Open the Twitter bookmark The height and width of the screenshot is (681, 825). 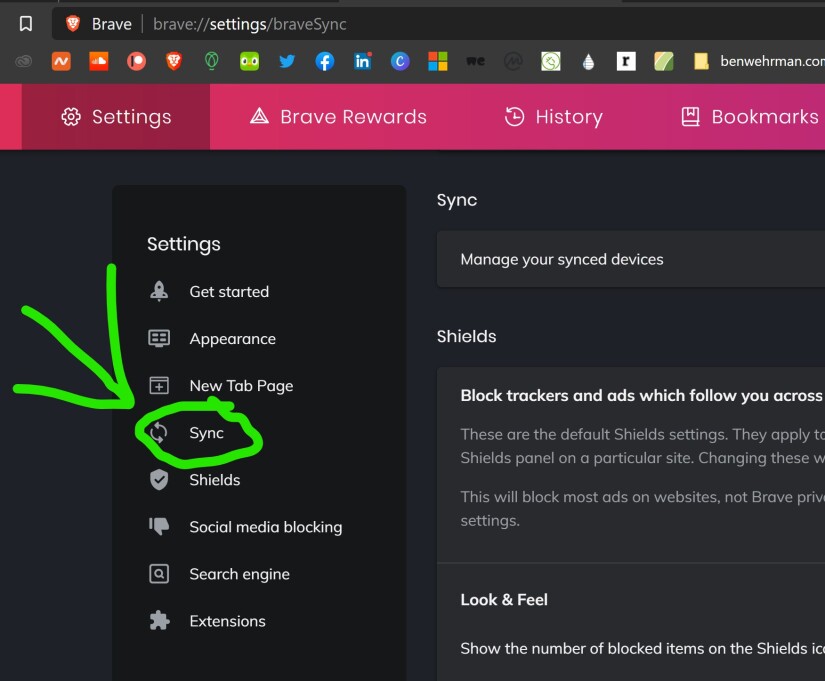pyautogui.click(x=287, y=62)
